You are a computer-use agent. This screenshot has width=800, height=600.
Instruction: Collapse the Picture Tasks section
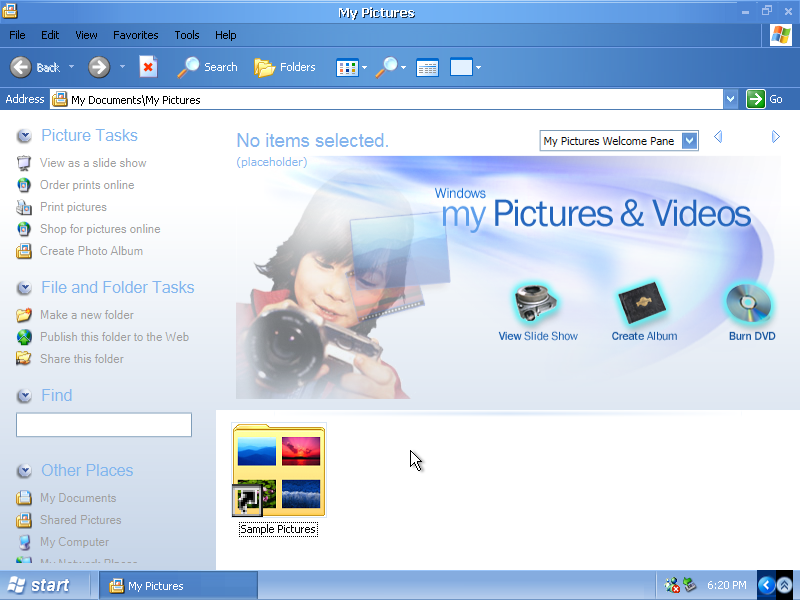point(24,136)
